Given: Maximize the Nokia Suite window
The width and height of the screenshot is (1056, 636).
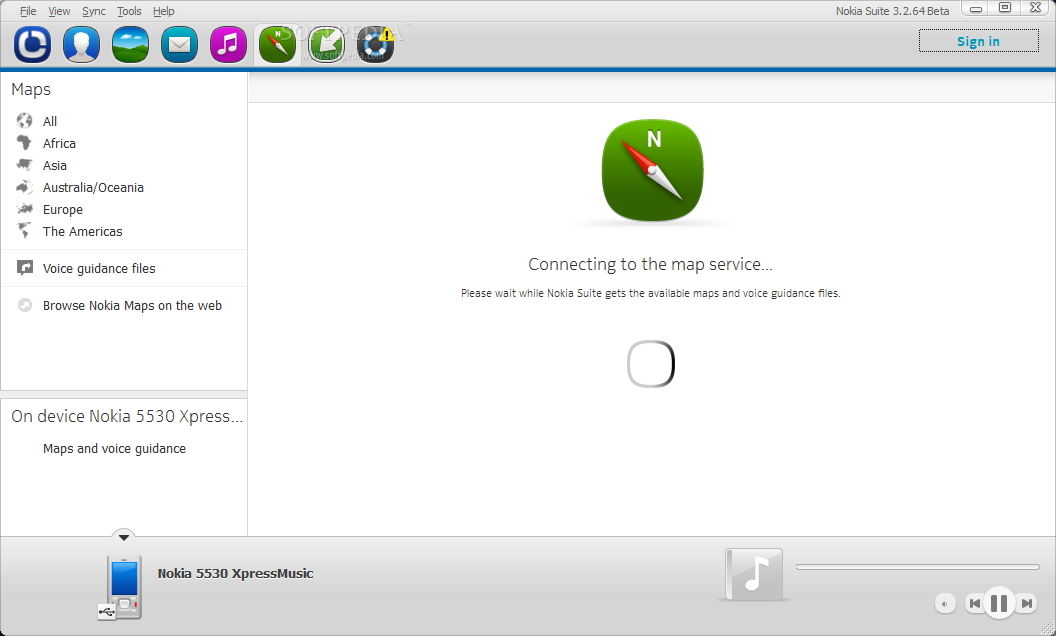Looking at the screenshot, I should pos(1005,8).
